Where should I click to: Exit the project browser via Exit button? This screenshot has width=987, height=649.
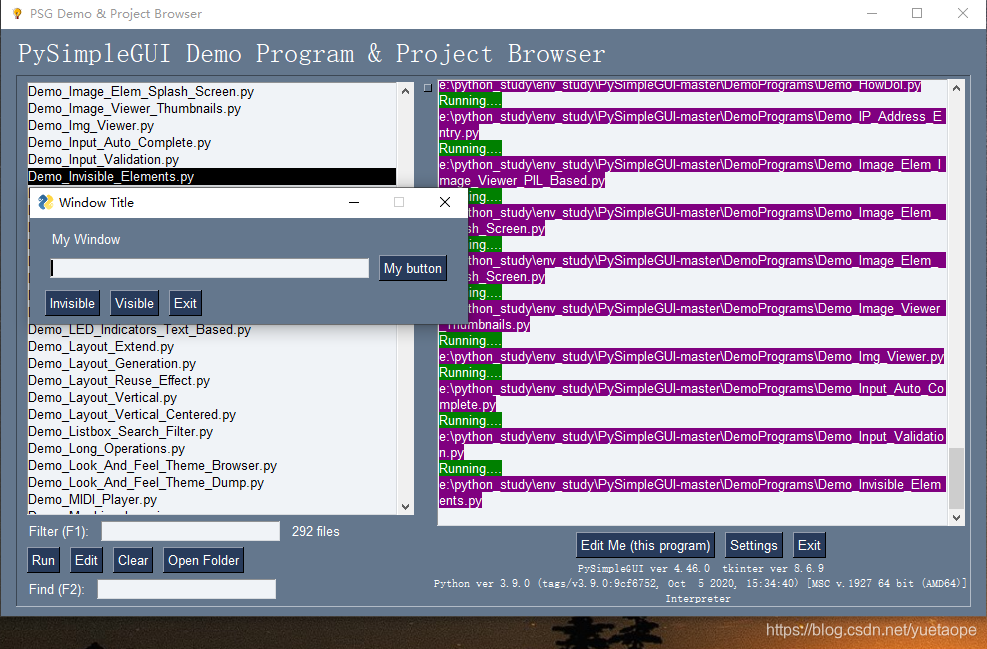pyautogui.click(x=809, y=545)
